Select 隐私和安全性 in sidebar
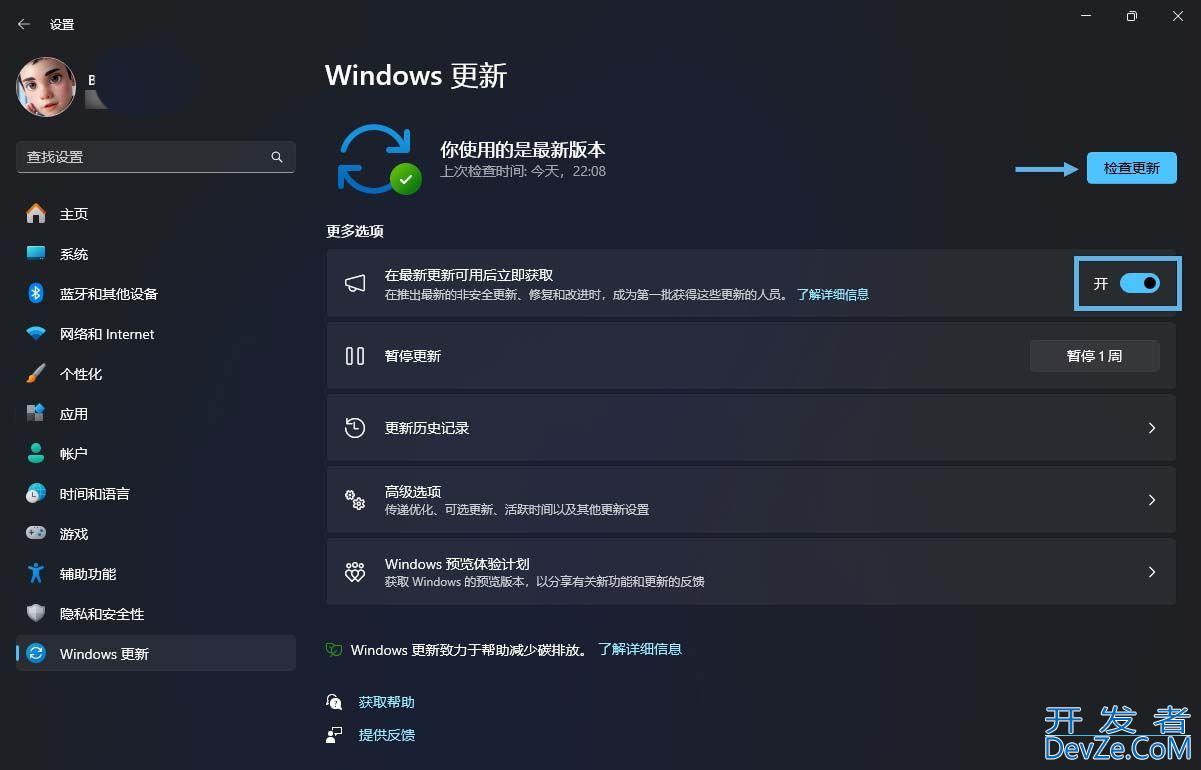Viewport: 1201px width, 770px height. [x=156, y=614]
